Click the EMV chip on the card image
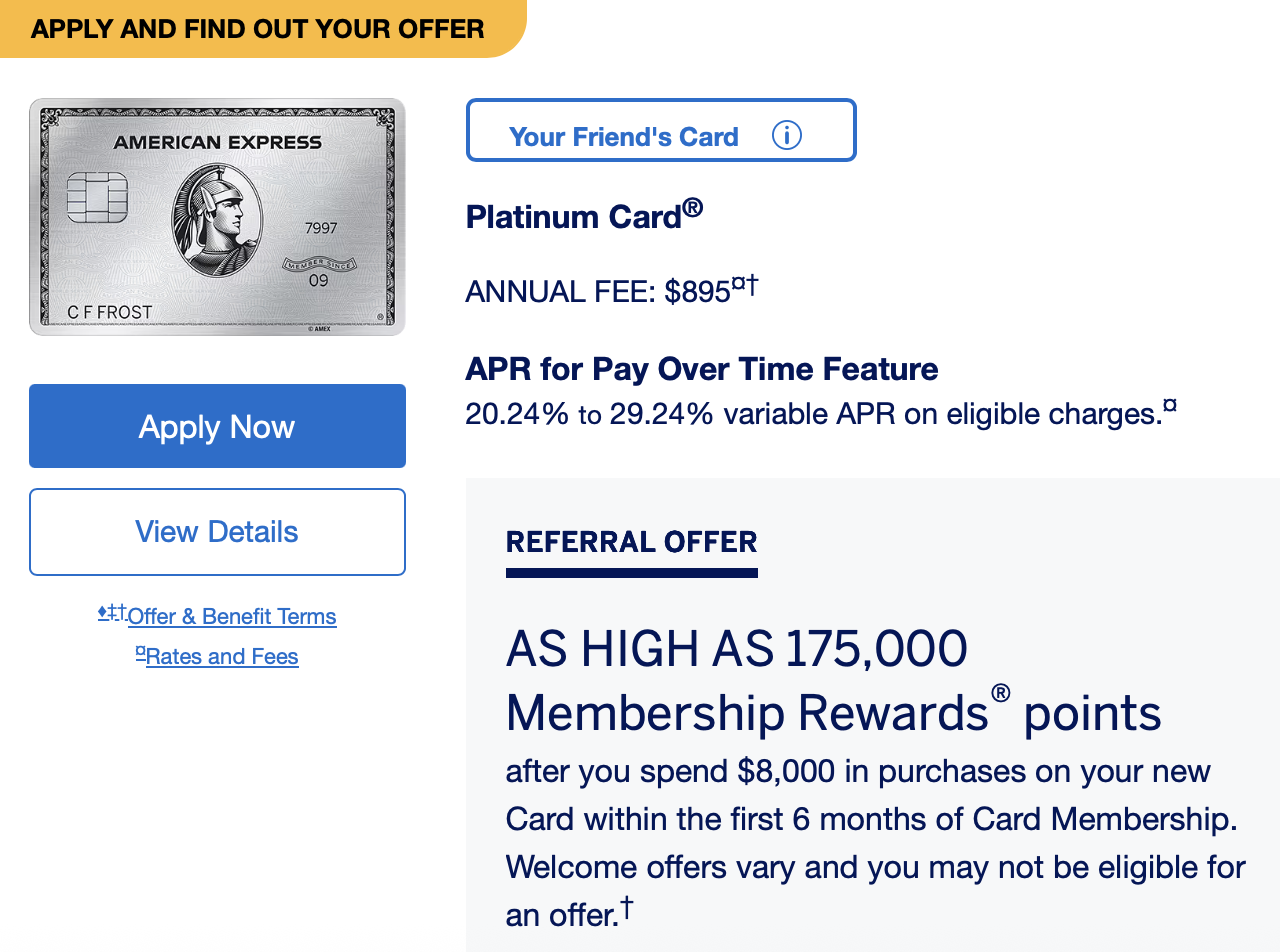The width and height of the screenshot is (1280, 952). pyautogui.click(x=97, y=198)
